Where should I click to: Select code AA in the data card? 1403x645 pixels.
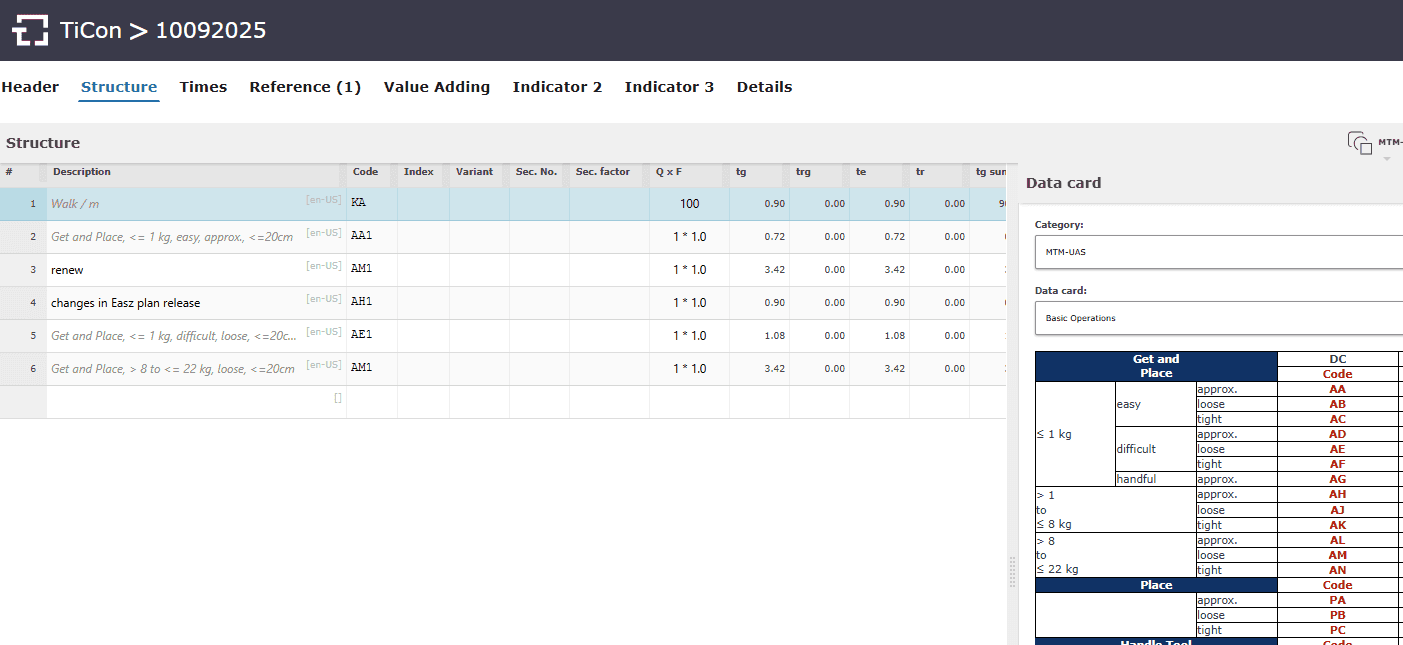click(x=1337, y=389)
